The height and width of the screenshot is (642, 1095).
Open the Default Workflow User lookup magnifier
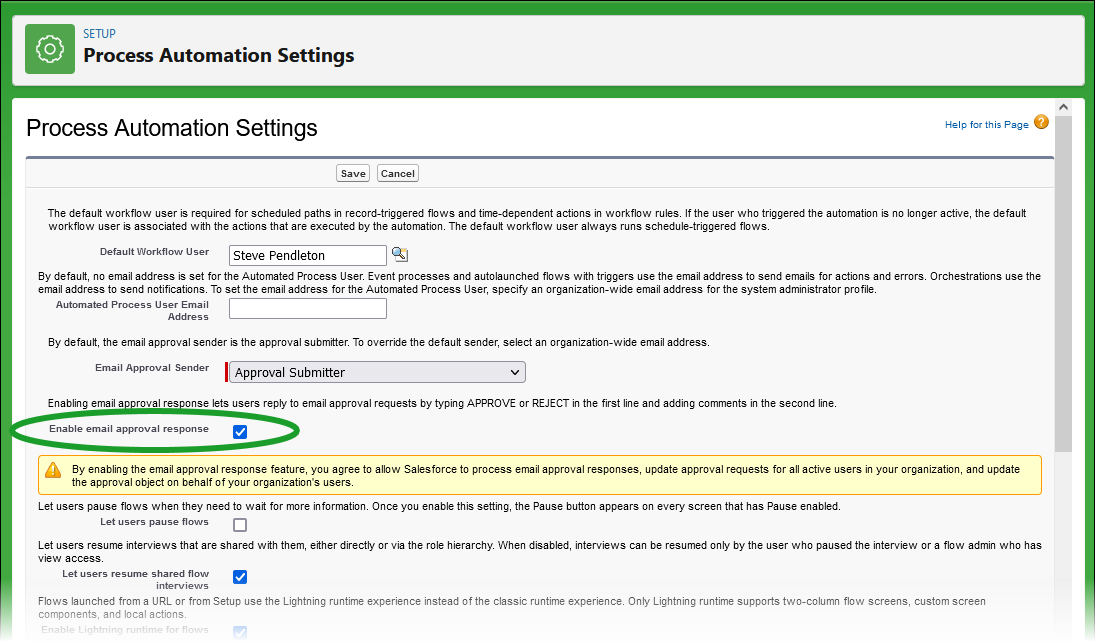pos(400,254)
